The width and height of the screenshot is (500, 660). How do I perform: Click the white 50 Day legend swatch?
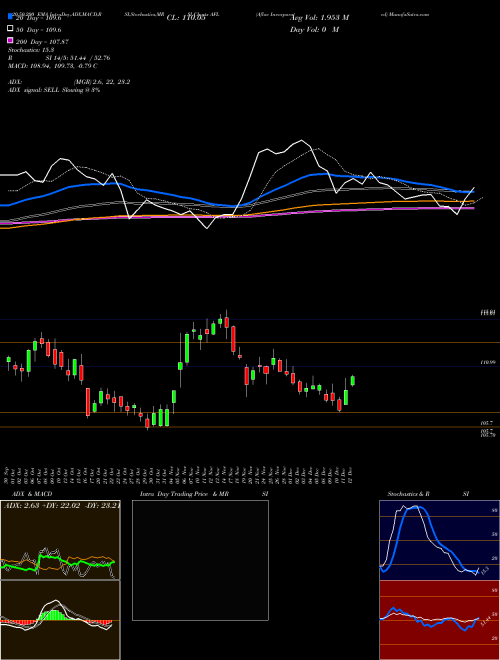point(10,29)
